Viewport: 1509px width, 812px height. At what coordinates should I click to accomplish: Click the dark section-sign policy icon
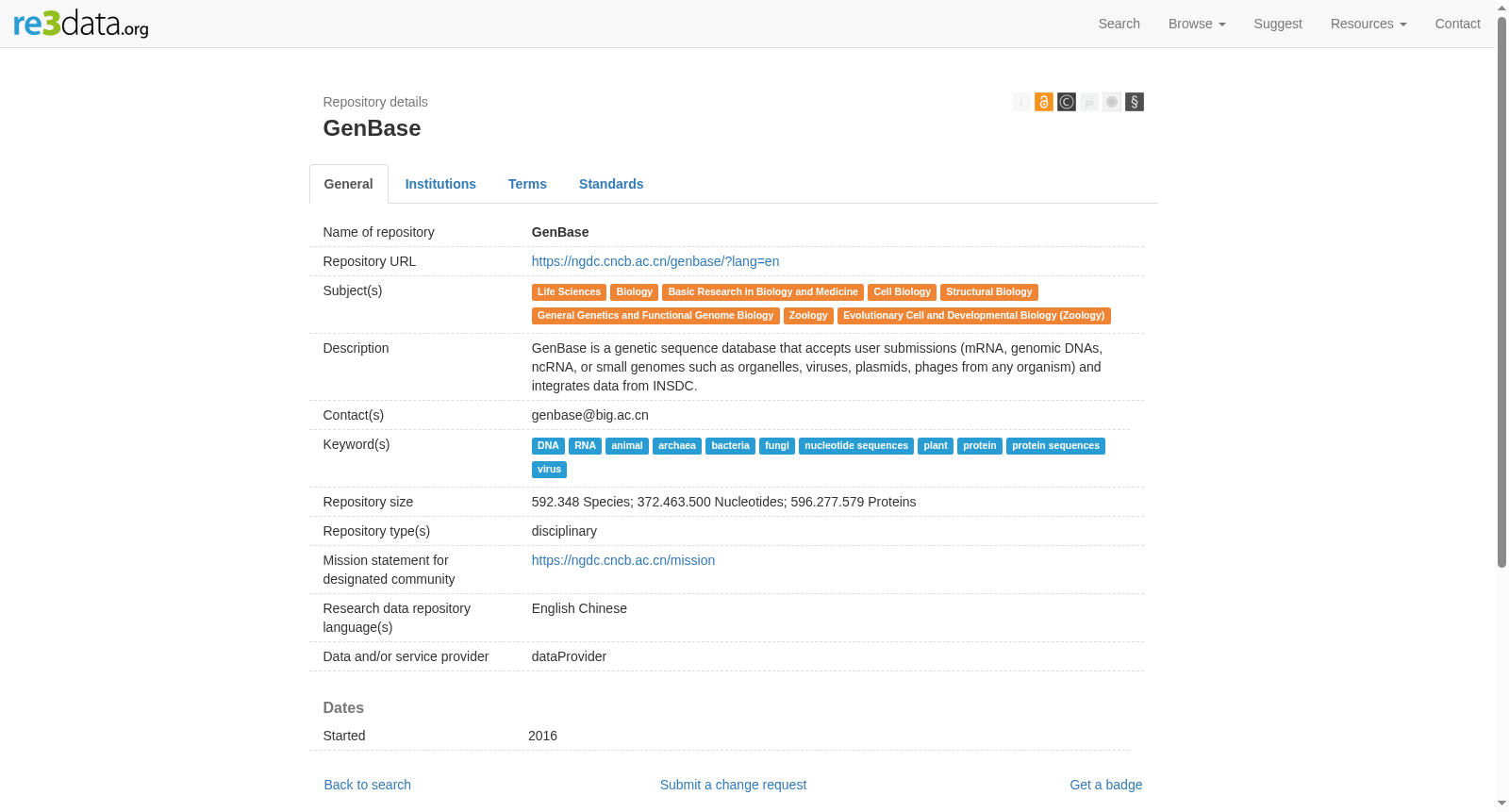tap(1135, 102)
